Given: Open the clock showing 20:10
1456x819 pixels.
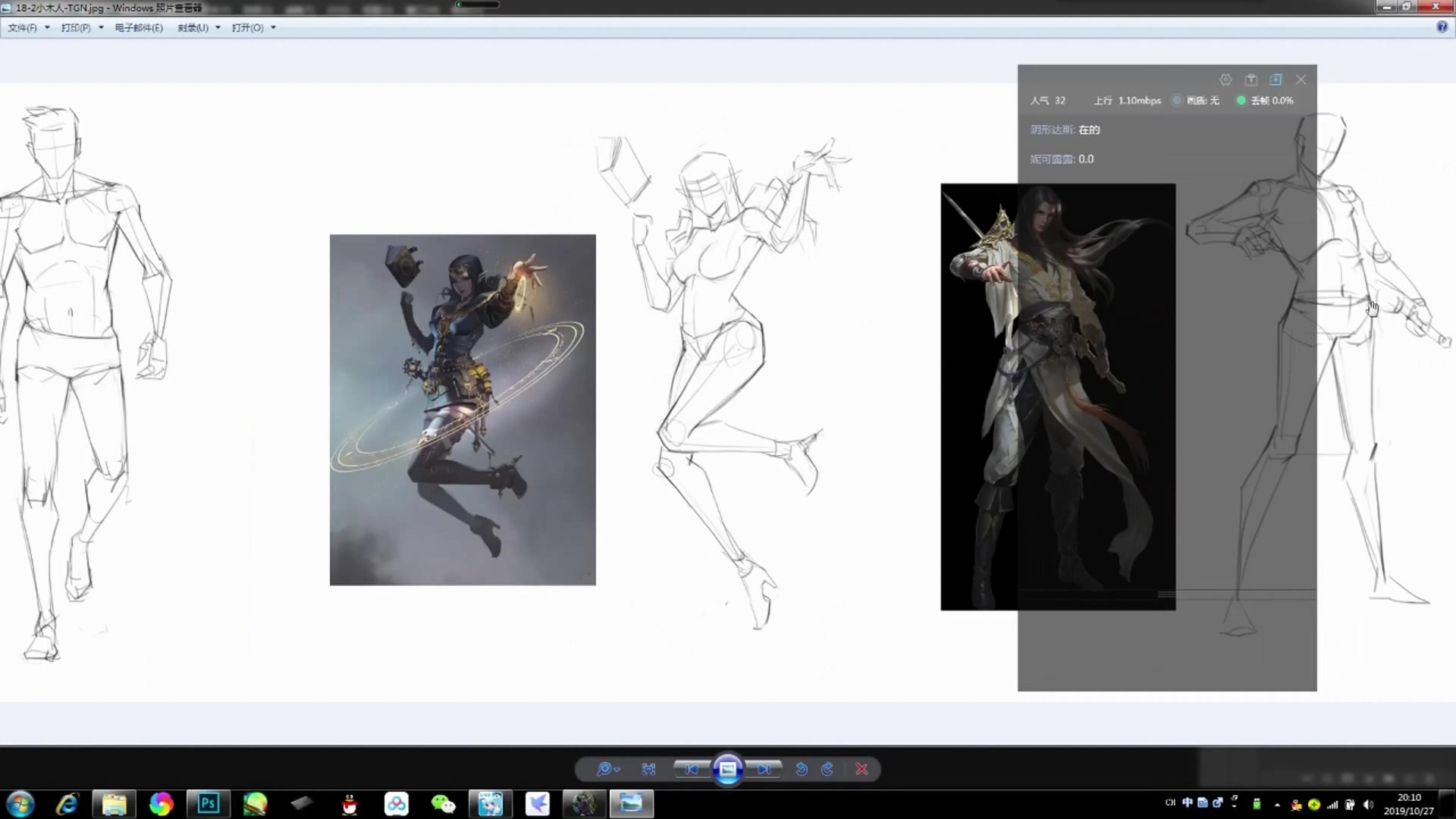Looking at the screenshot, I should pyautogui.click(x=1409, y=804).
